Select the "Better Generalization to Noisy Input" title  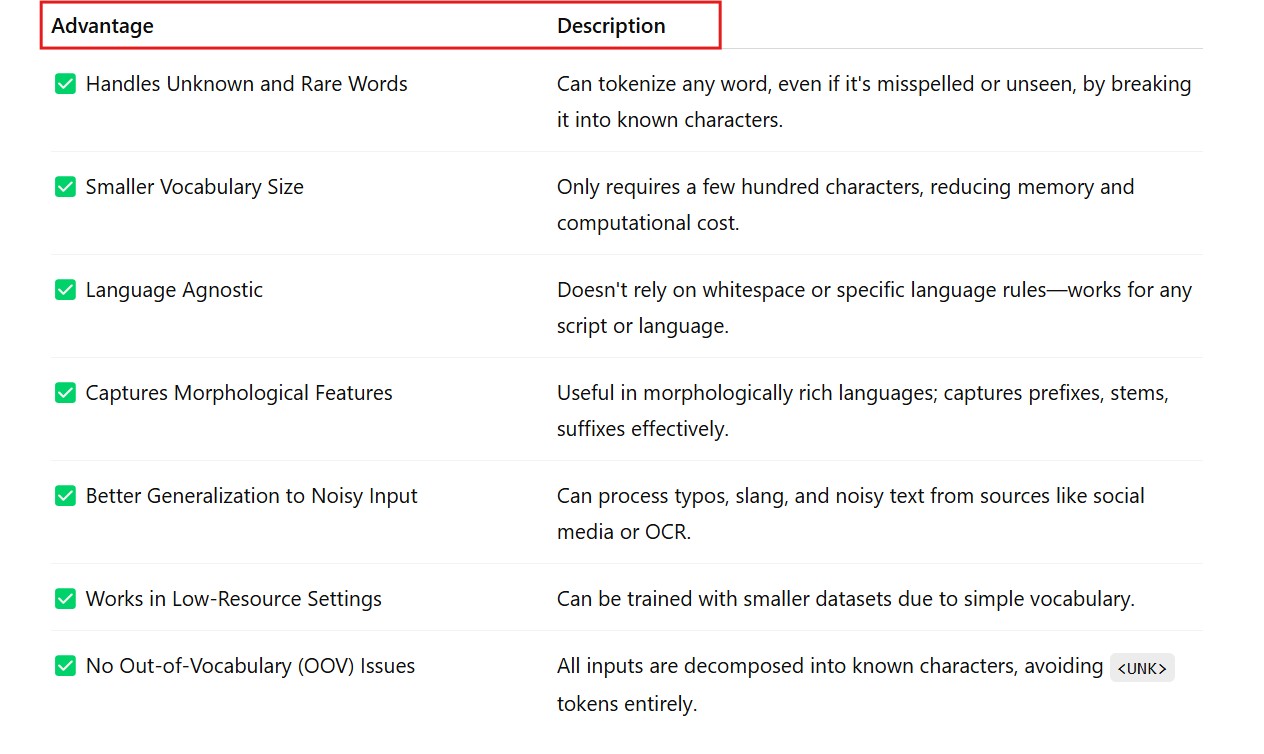[251, 496]
